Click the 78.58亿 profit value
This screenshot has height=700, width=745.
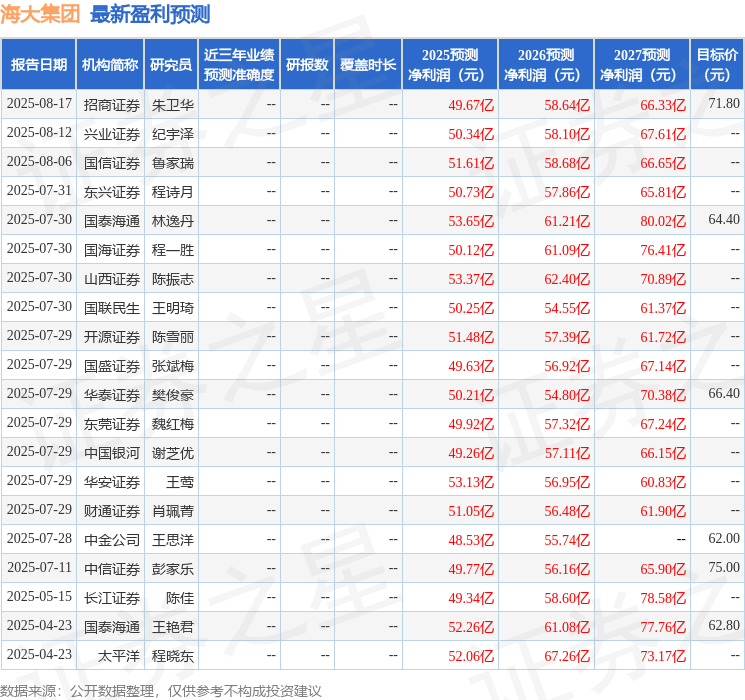tap(663, 598)
